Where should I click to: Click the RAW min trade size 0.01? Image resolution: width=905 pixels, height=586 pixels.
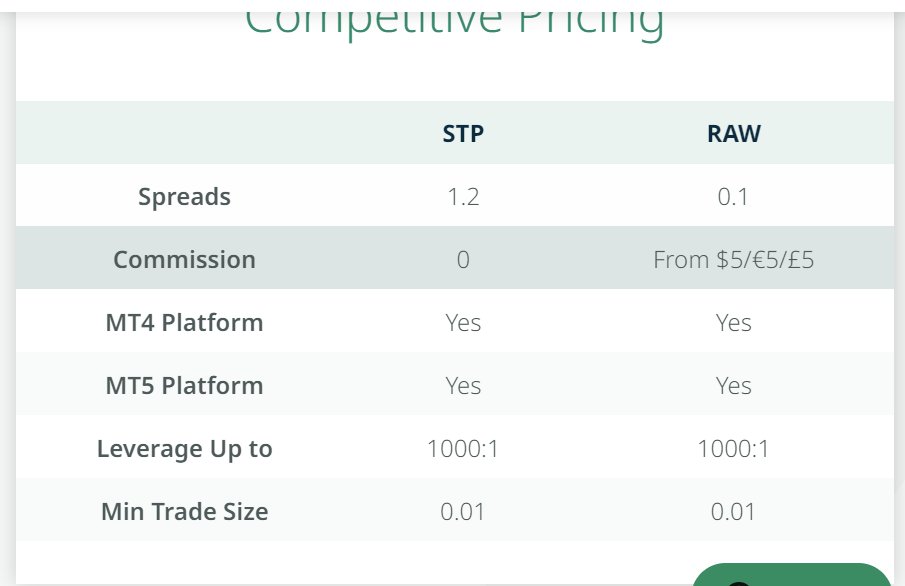tap(733, 512)
